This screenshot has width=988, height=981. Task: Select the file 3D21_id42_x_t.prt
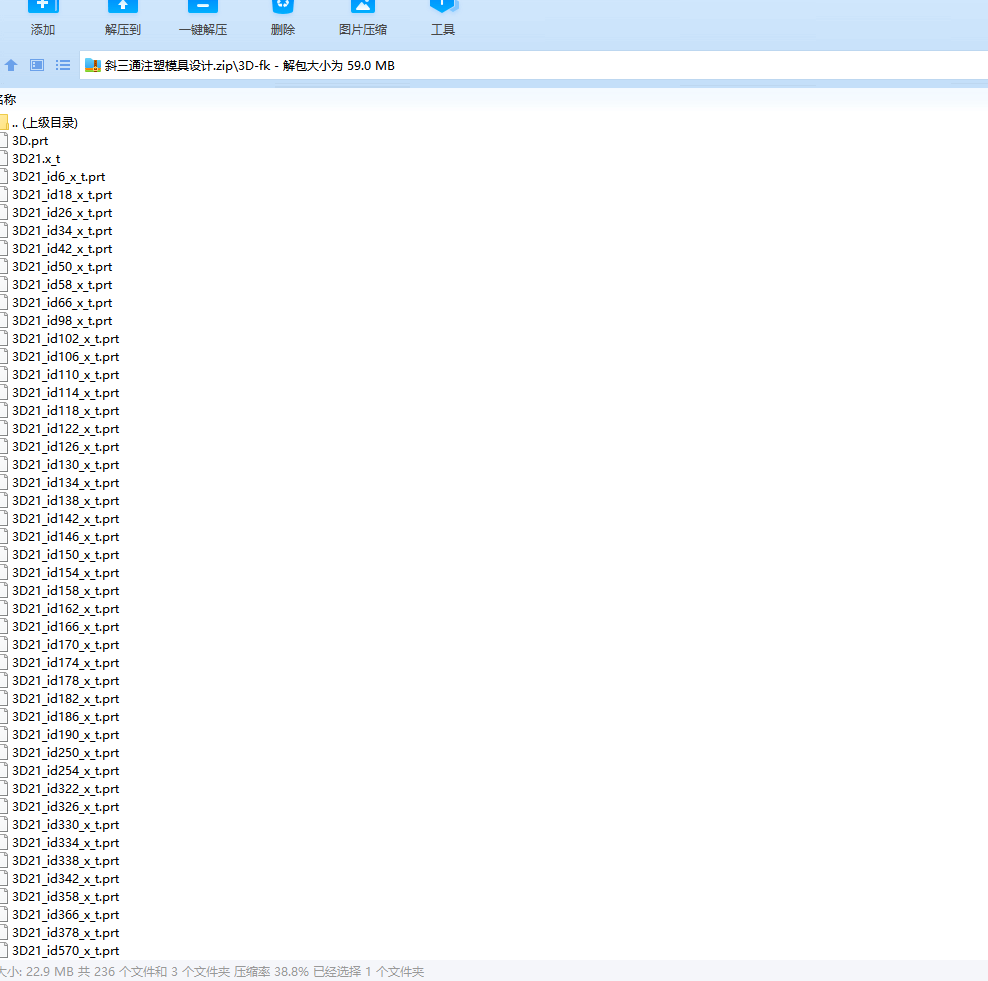pyautogui.click(x=62, y=249)
